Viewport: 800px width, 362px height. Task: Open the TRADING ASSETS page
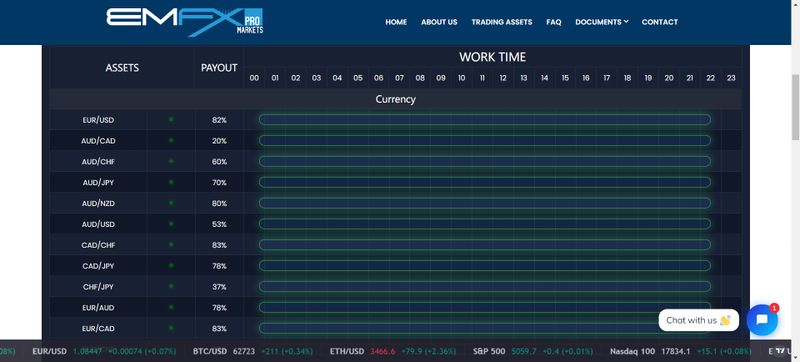click(502, 22)
